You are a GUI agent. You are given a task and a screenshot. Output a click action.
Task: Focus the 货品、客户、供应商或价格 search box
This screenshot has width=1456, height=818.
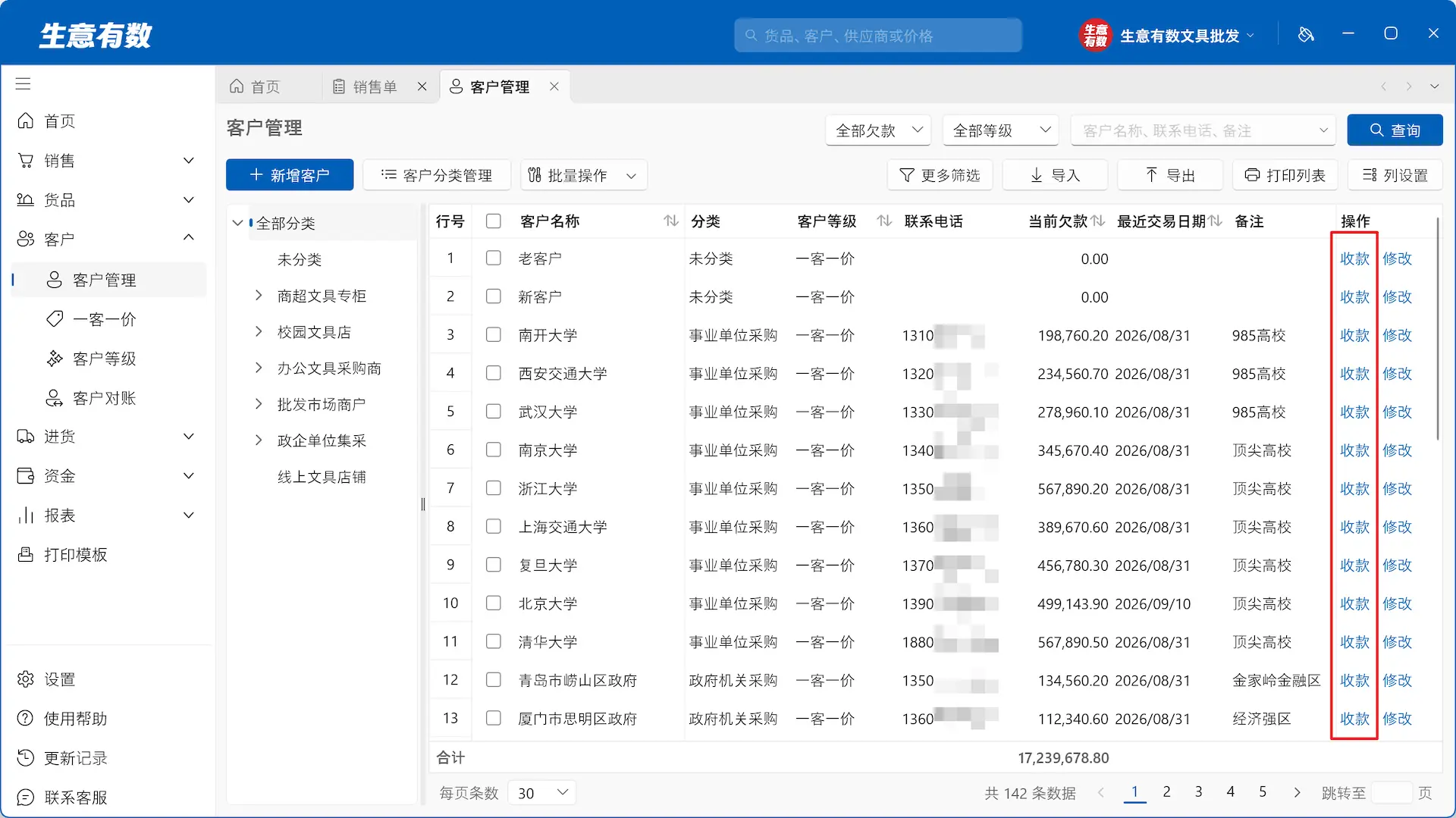coord(878,36)
